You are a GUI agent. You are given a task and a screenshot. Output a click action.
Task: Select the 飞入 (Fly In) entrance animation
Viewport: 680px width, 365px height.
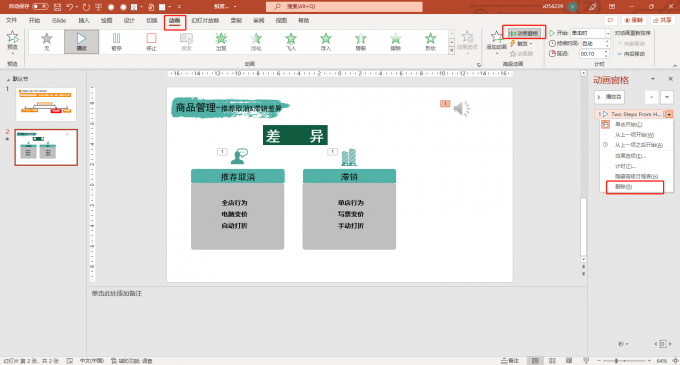pos(291,42)
